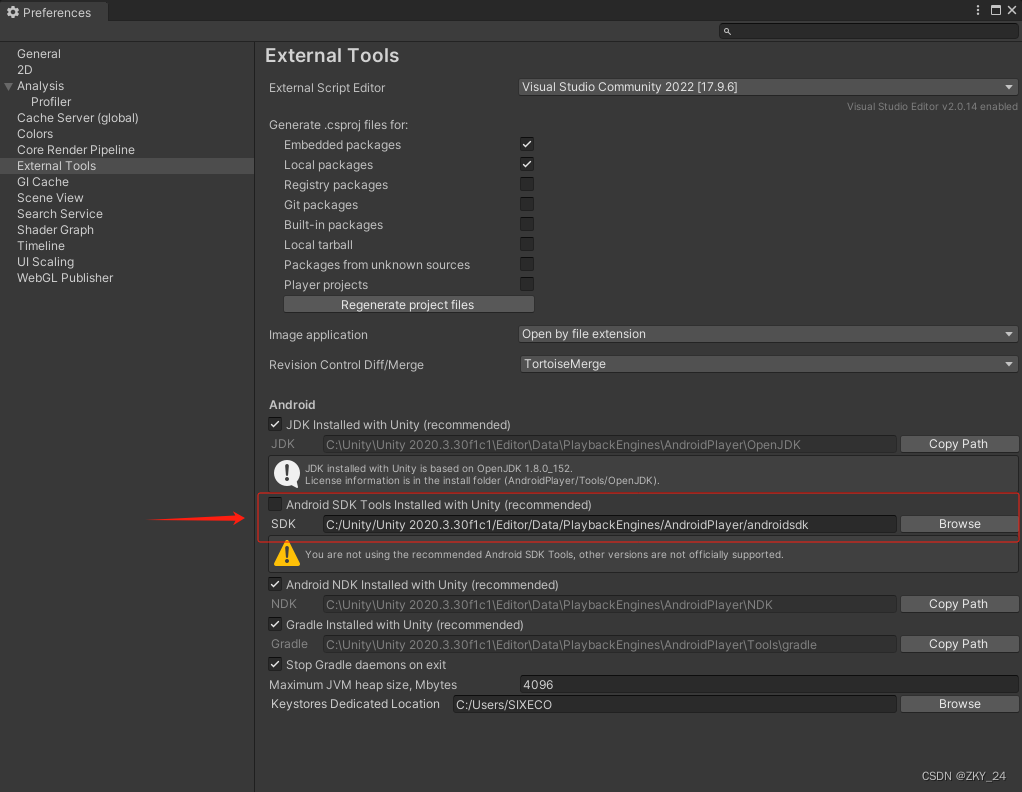1022x792 pixels.
Task: Open the Image application dropdown
Action: tap(767, 334)
